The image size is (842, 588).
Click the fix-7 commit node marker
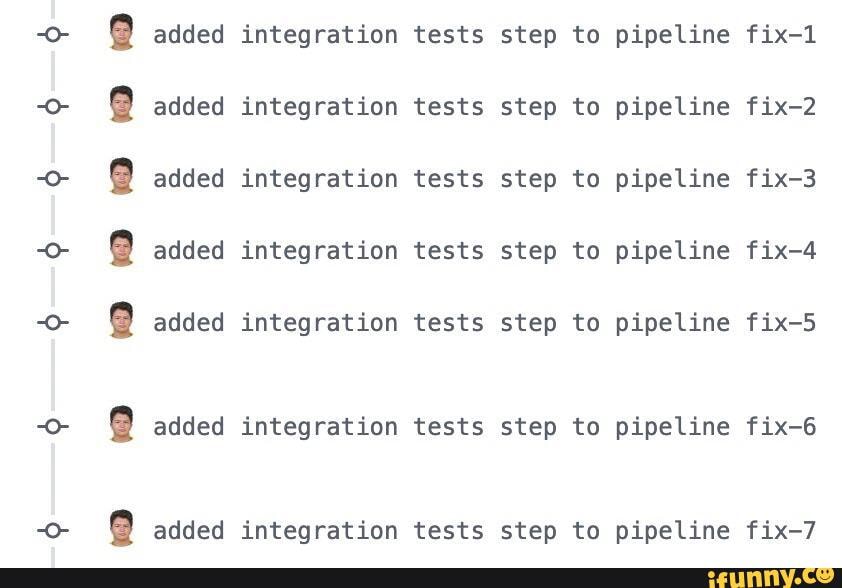53,530
